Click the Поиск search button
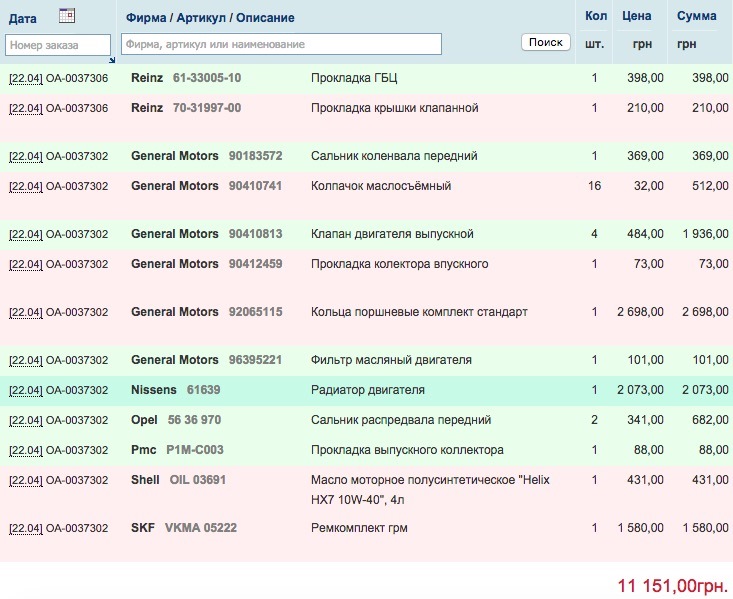Screen dimensions: 733x599 (545, 42)
